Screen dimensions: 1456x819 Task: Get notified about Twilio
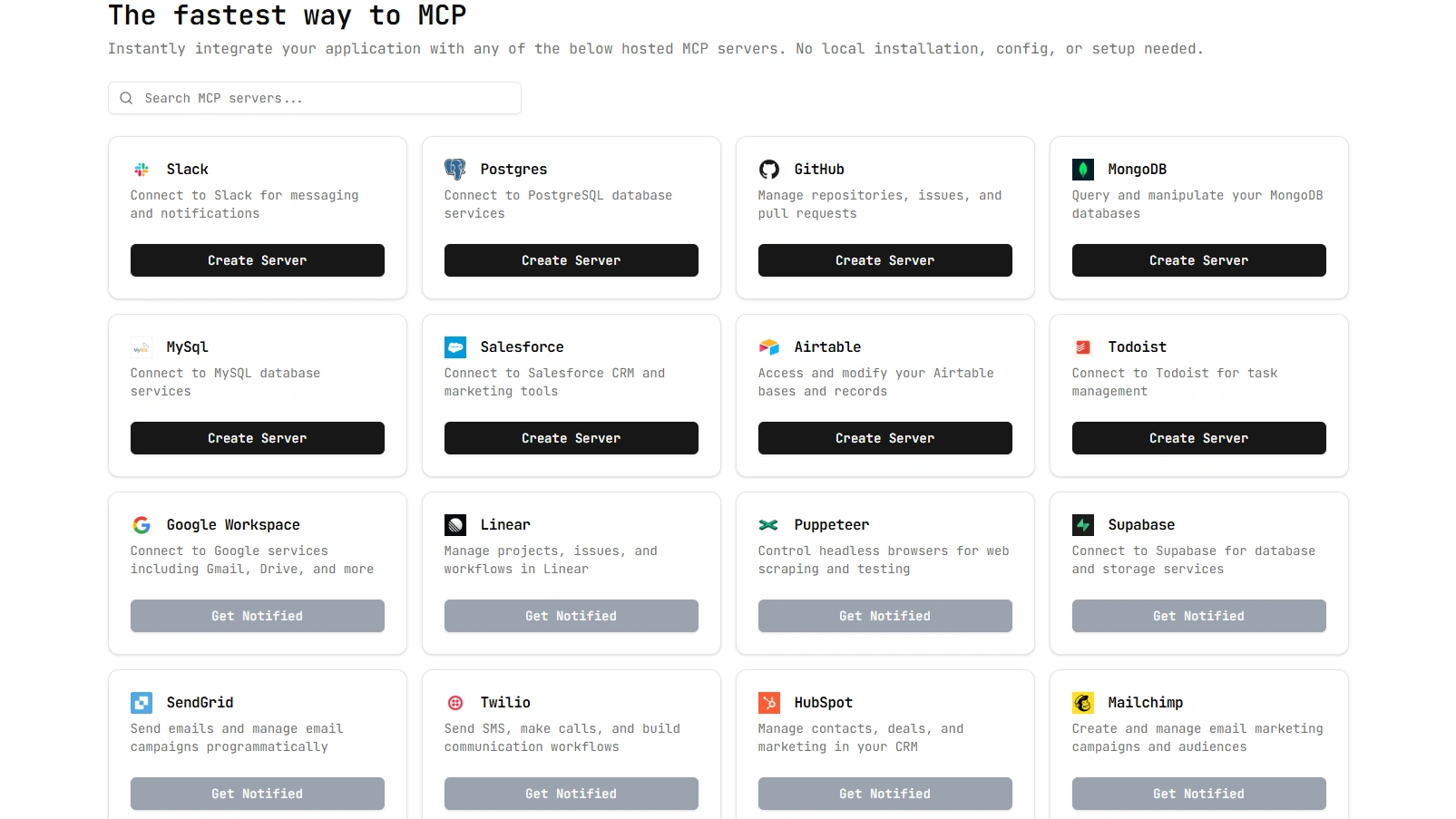click(572, 794)
